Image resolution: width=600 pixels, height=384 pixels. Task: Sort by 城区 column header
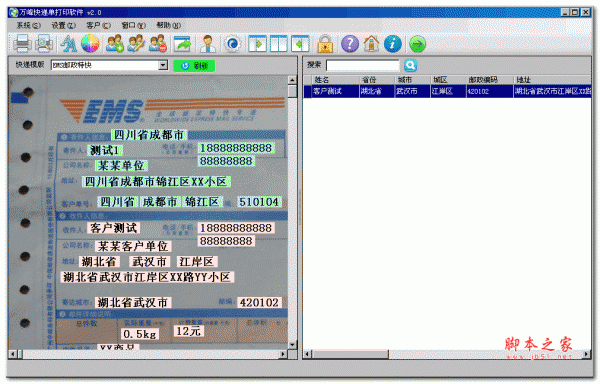click(448, 80)
